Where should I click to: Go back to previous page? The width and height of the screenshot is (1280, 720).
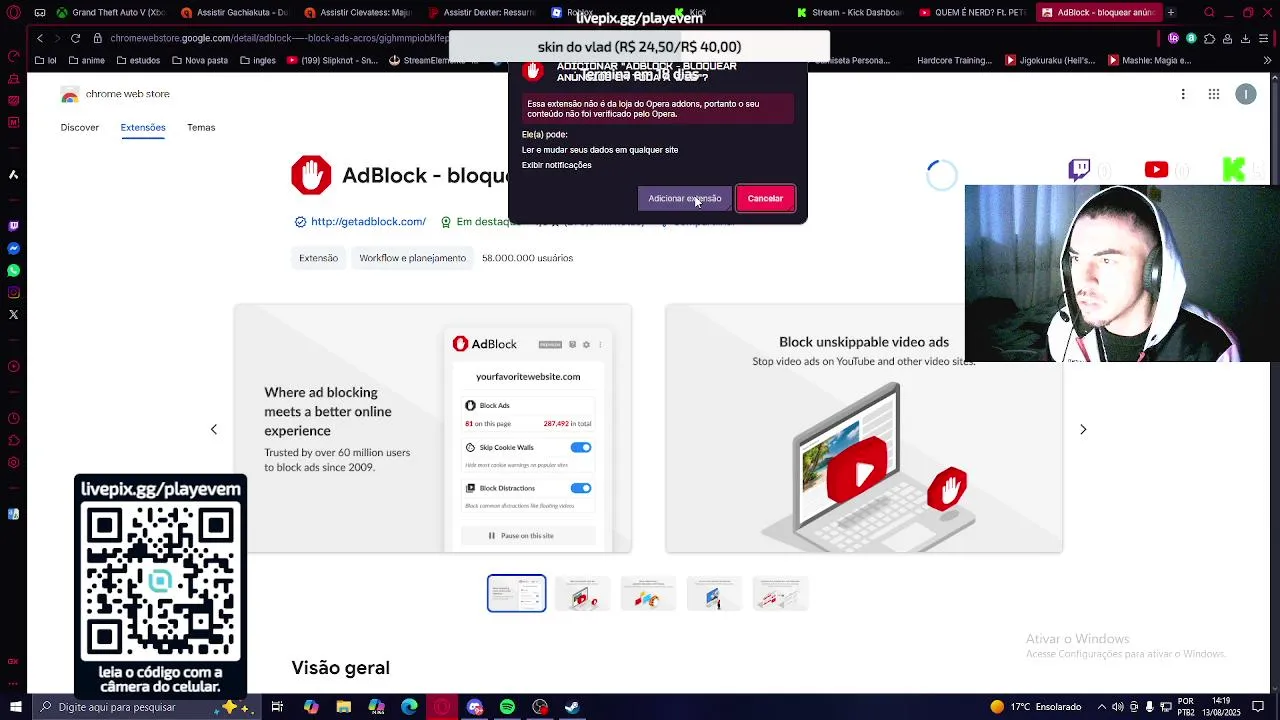(40, 38)
